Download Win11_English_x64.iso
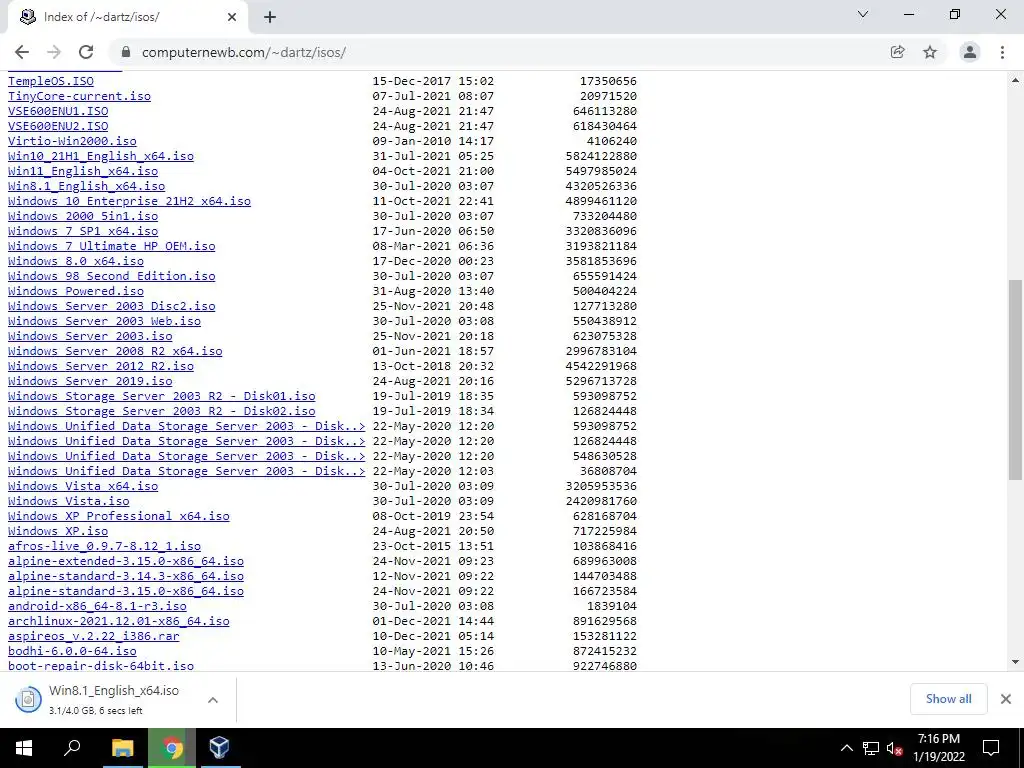Image resolution: width=1024 pixels, height=768 pixels. point(83,171)
